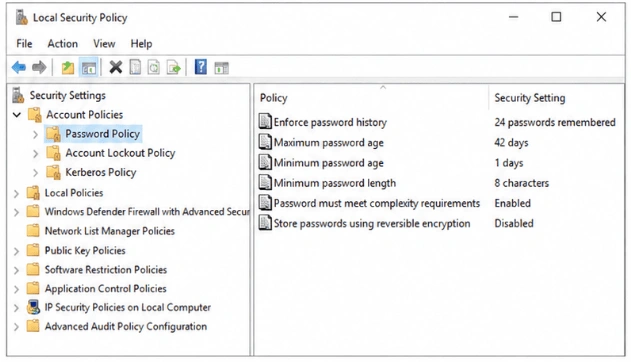
Task: Open the File menu
Action: click(x=24, y=43)
